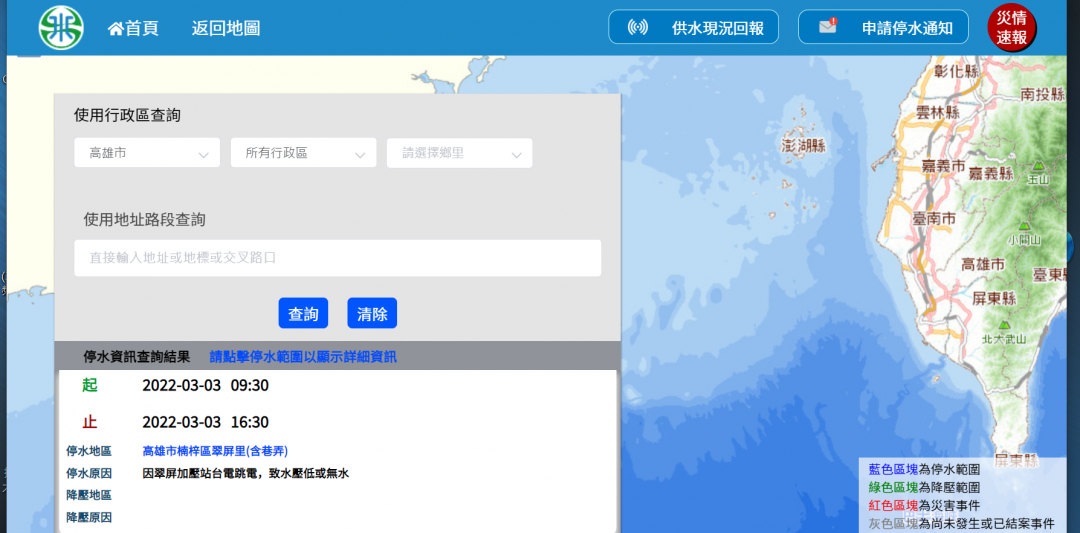Open the 供水現況回報 button

[694, 27]
